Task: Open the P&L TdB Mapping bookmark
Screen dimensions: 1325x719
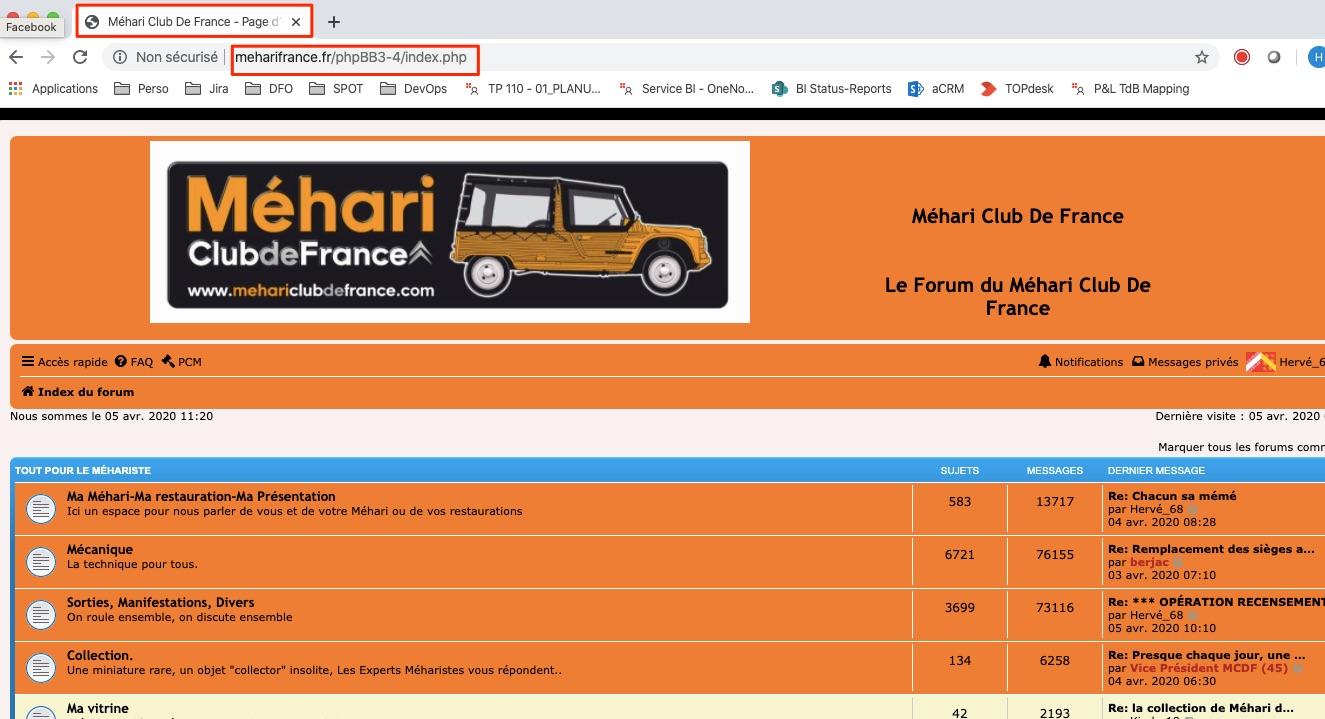Action: pos(1130,89)
